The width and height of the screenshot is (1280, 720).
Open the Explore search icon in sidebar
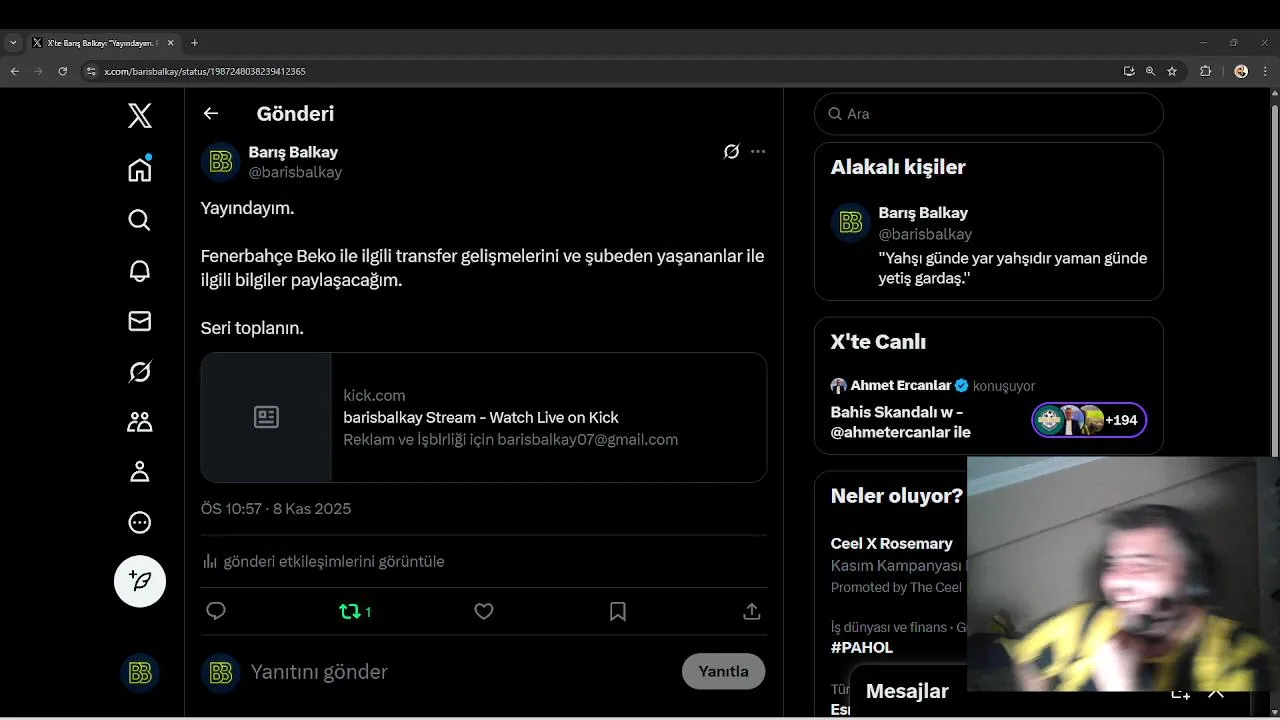click(140, 220)
